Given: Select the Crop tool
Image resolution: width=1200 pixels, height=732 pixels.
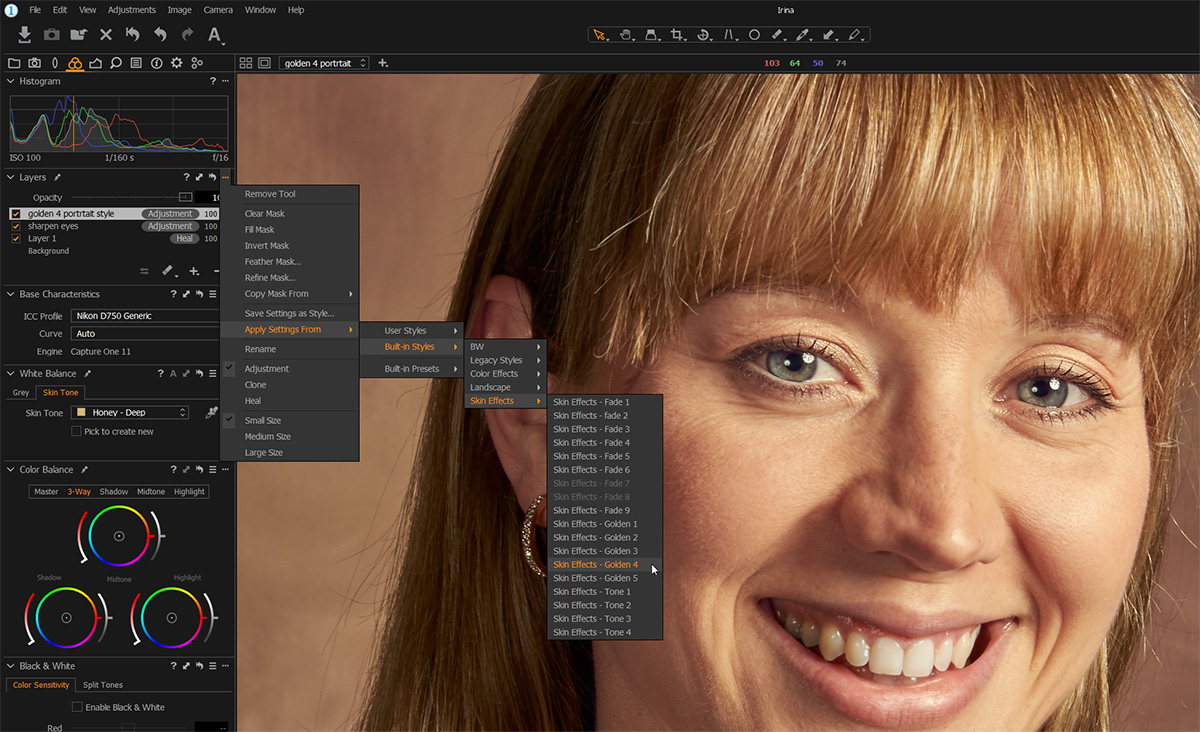Looking at the screenshot, I should (x=678, y=35).
